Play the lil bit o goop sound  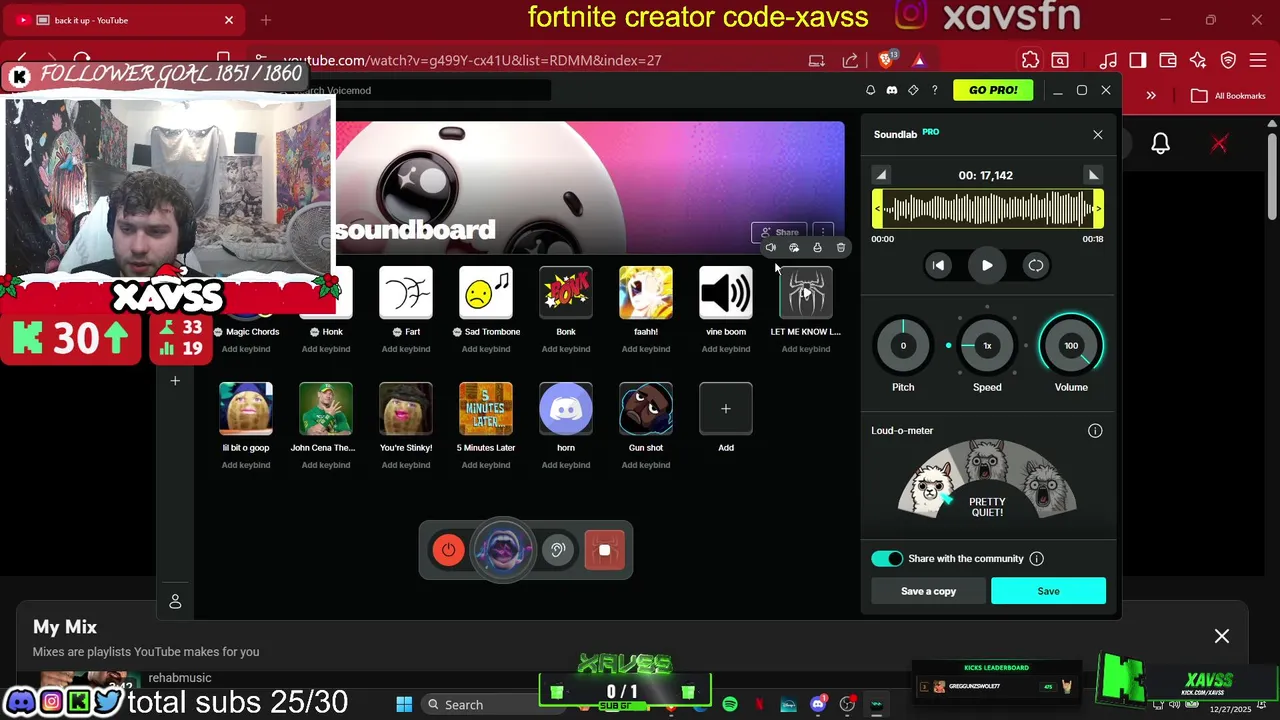point(246,409)
